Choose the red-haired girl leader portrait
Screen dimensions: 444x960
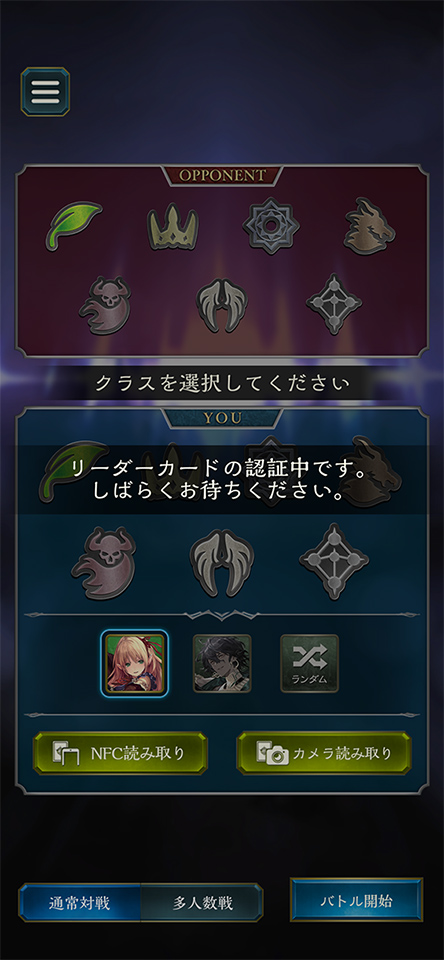135,663
